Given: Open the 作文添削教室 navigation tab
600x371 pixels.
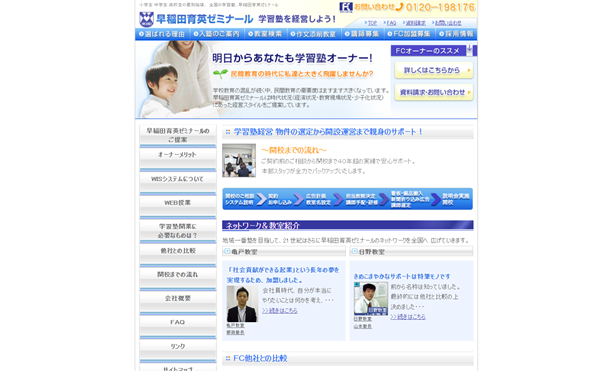Looking at the screenshot, I should [x=313, y=34].
